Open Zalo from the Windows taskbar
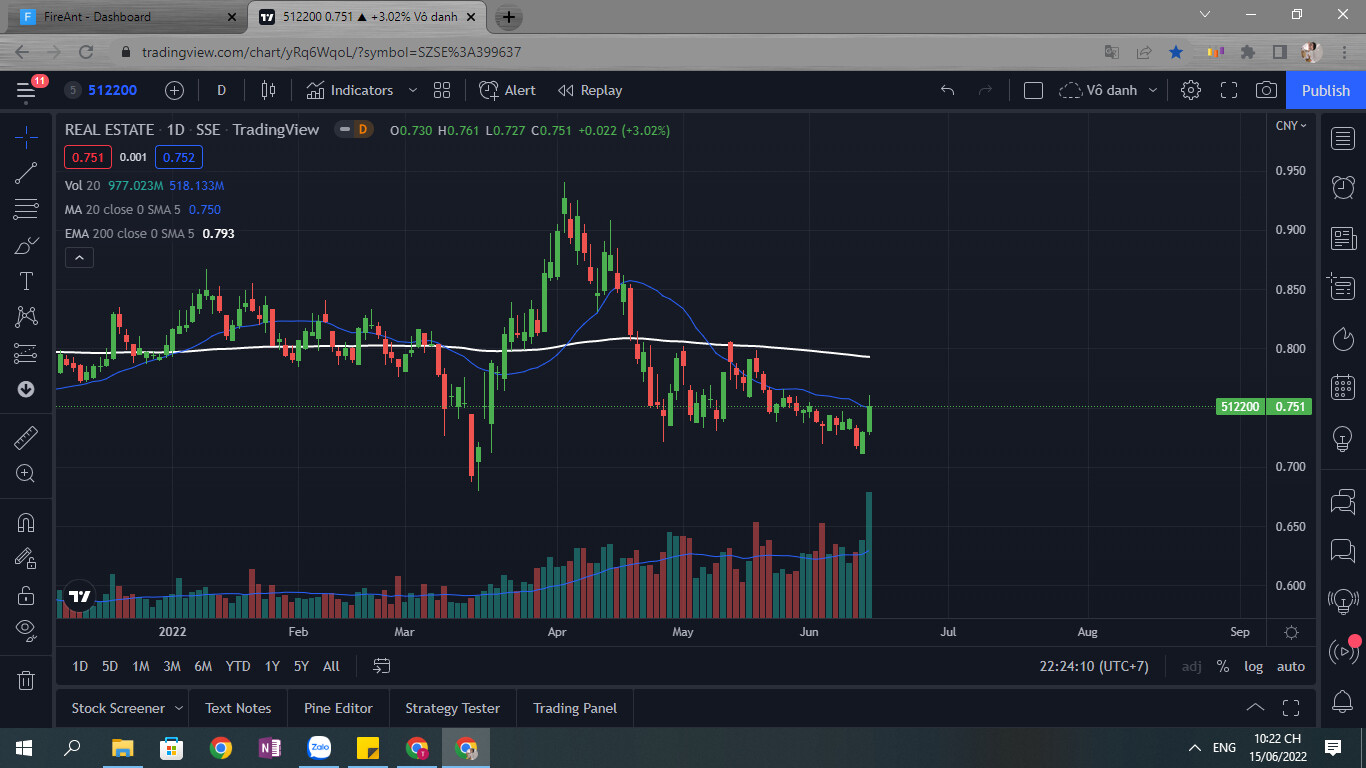The height and width of the screenshot is (768, 1366). tap(320, 747)
